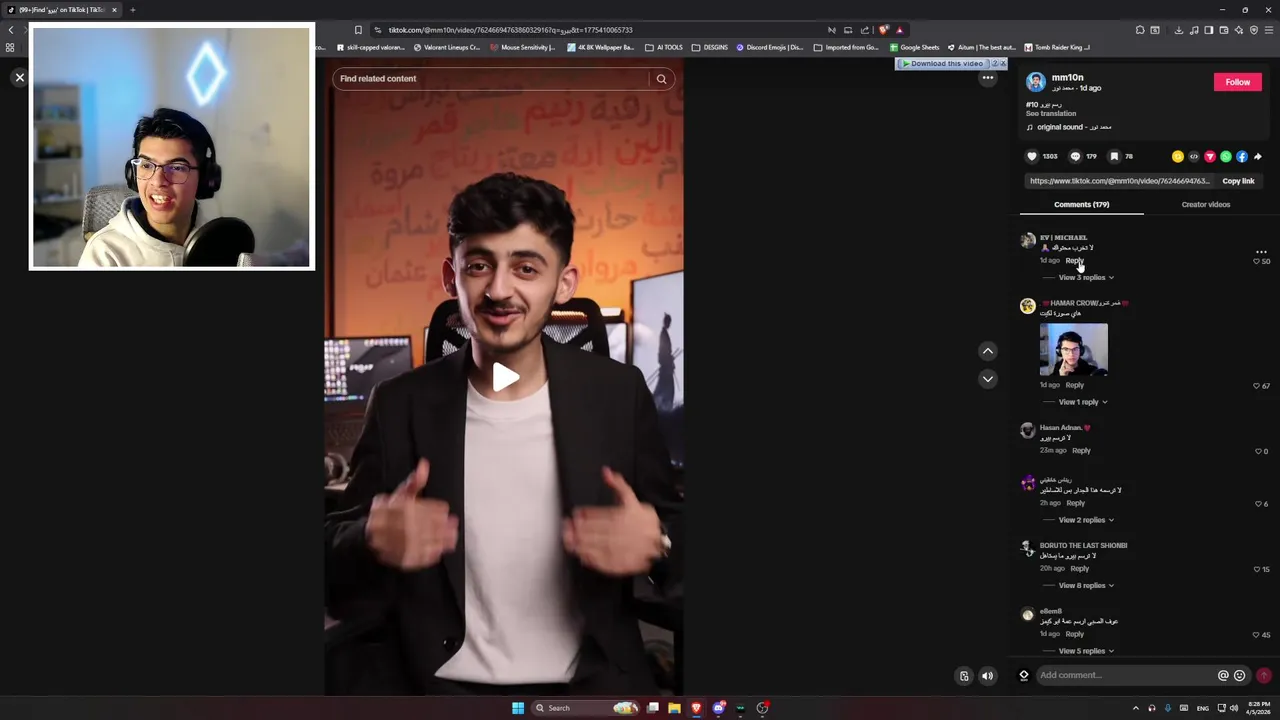Screen dimensions: 1280x720
Task: Like the video with heart icon showing 1303
Action: click(x=1032, y=156)
